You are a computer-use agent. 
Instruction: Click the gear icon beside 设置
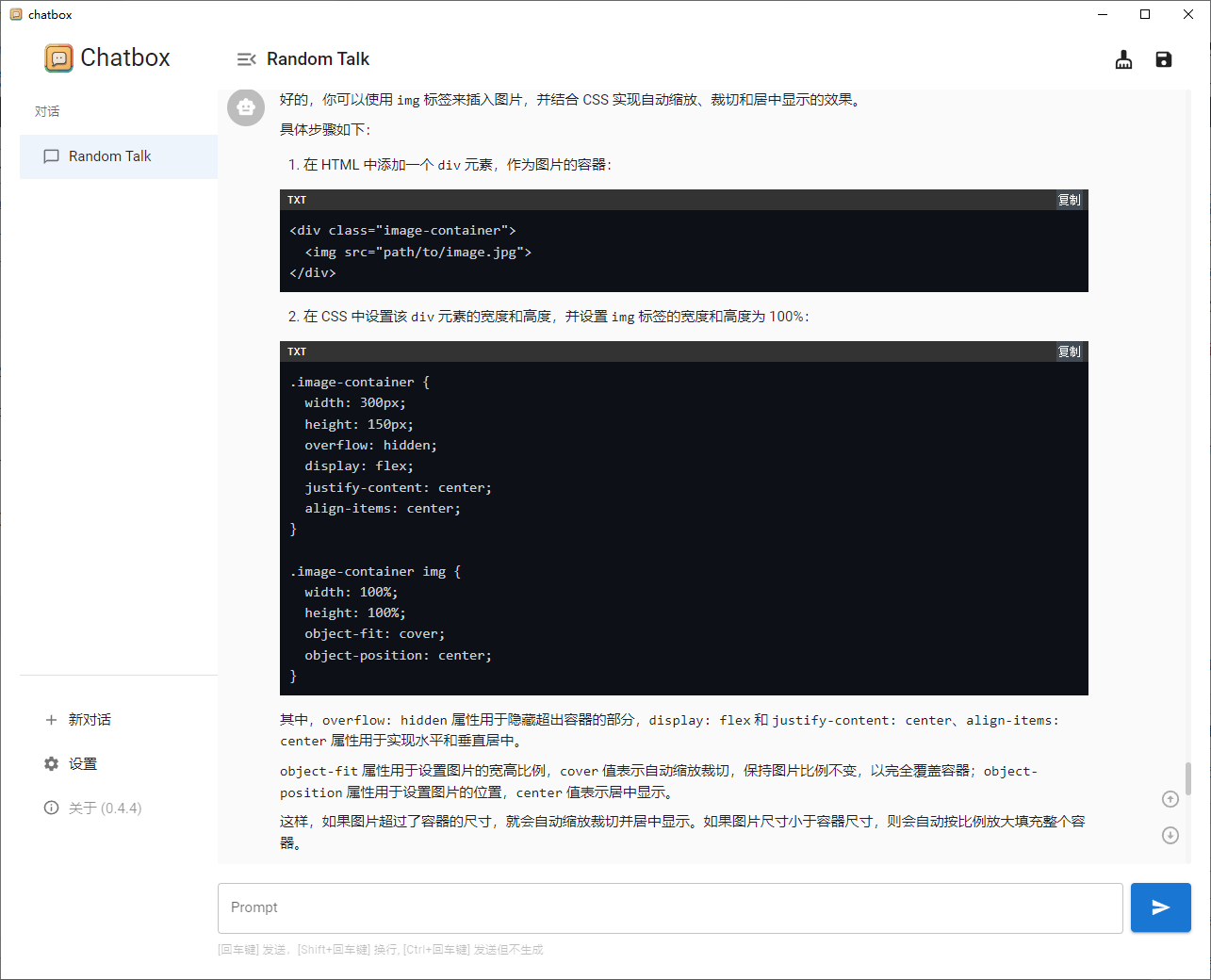coord(51,764)
